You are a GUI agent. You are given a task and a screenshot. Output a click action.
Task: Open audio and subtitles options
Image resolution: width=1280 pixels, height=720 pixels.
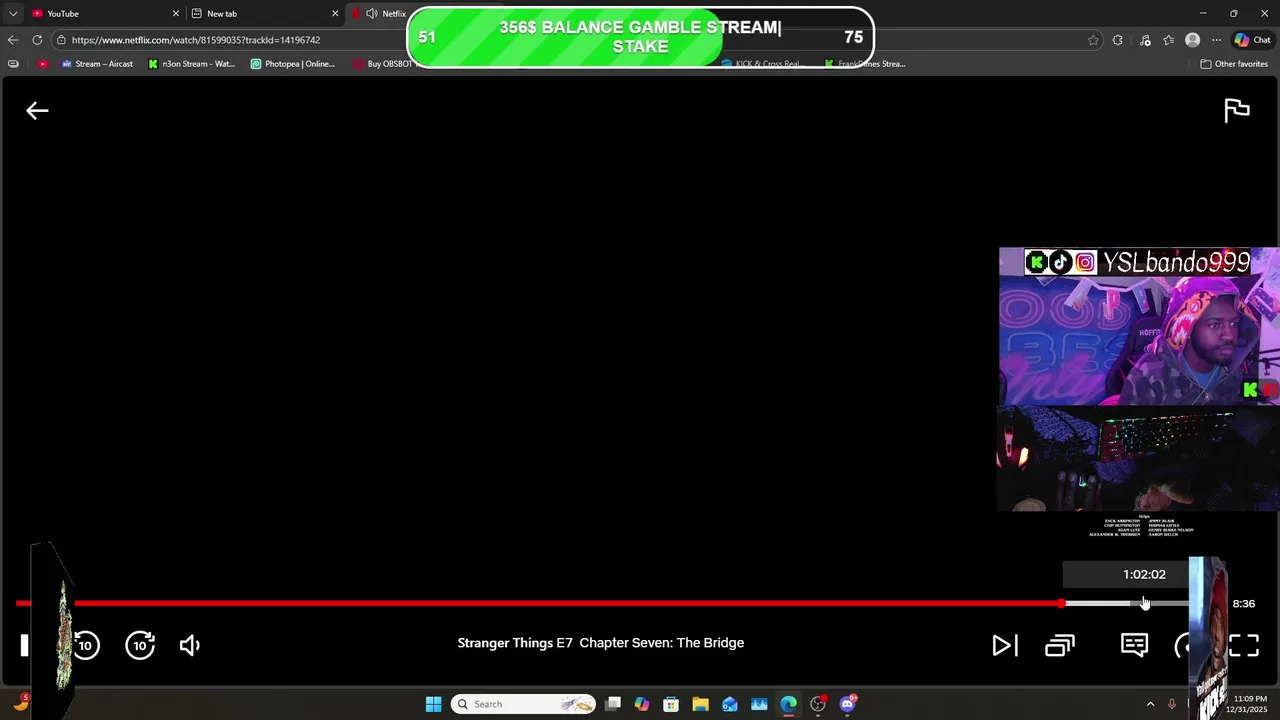coord(1134,645)
